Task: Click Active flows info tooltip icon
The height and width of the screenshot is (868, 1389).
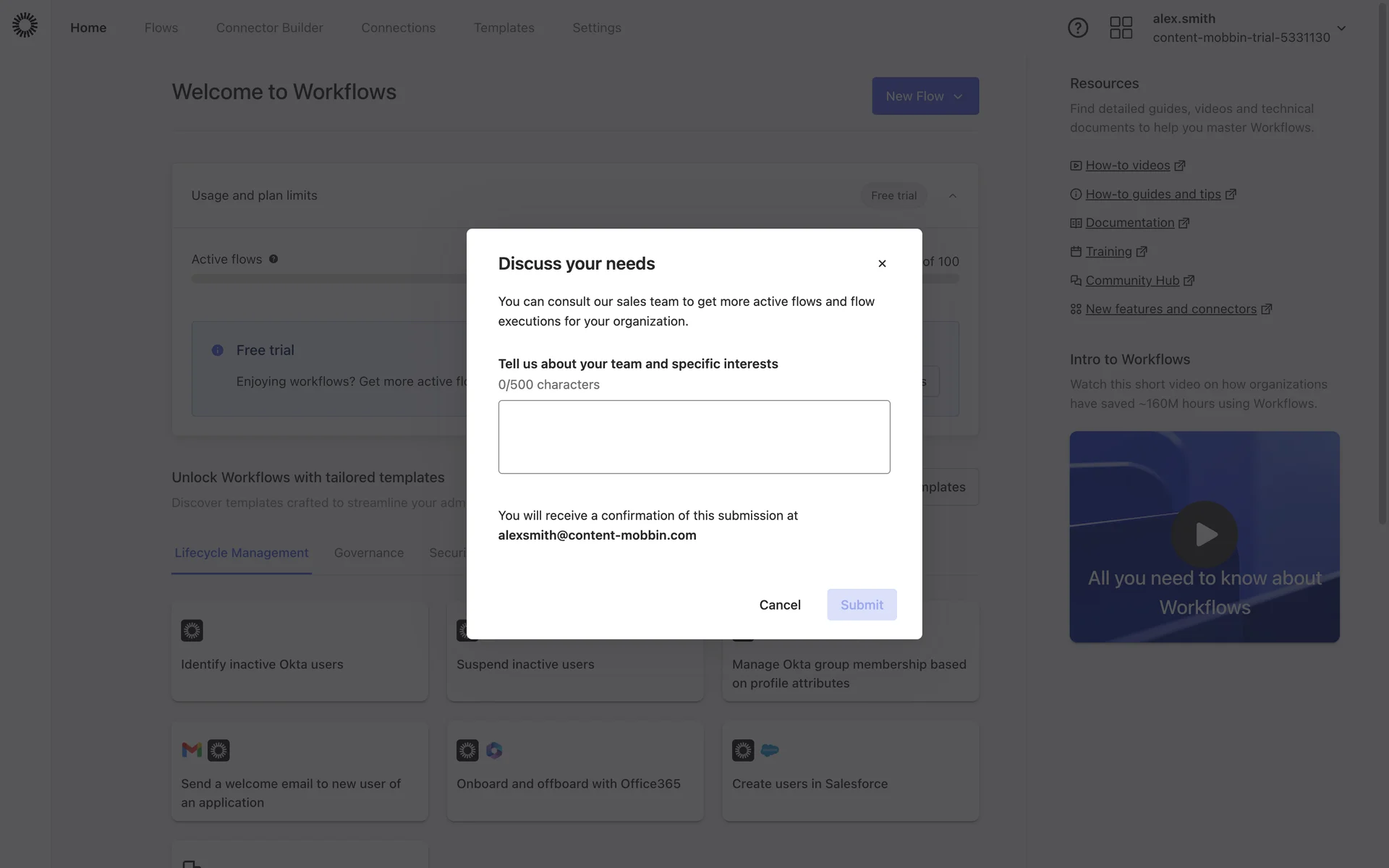Action: (273, 259)
